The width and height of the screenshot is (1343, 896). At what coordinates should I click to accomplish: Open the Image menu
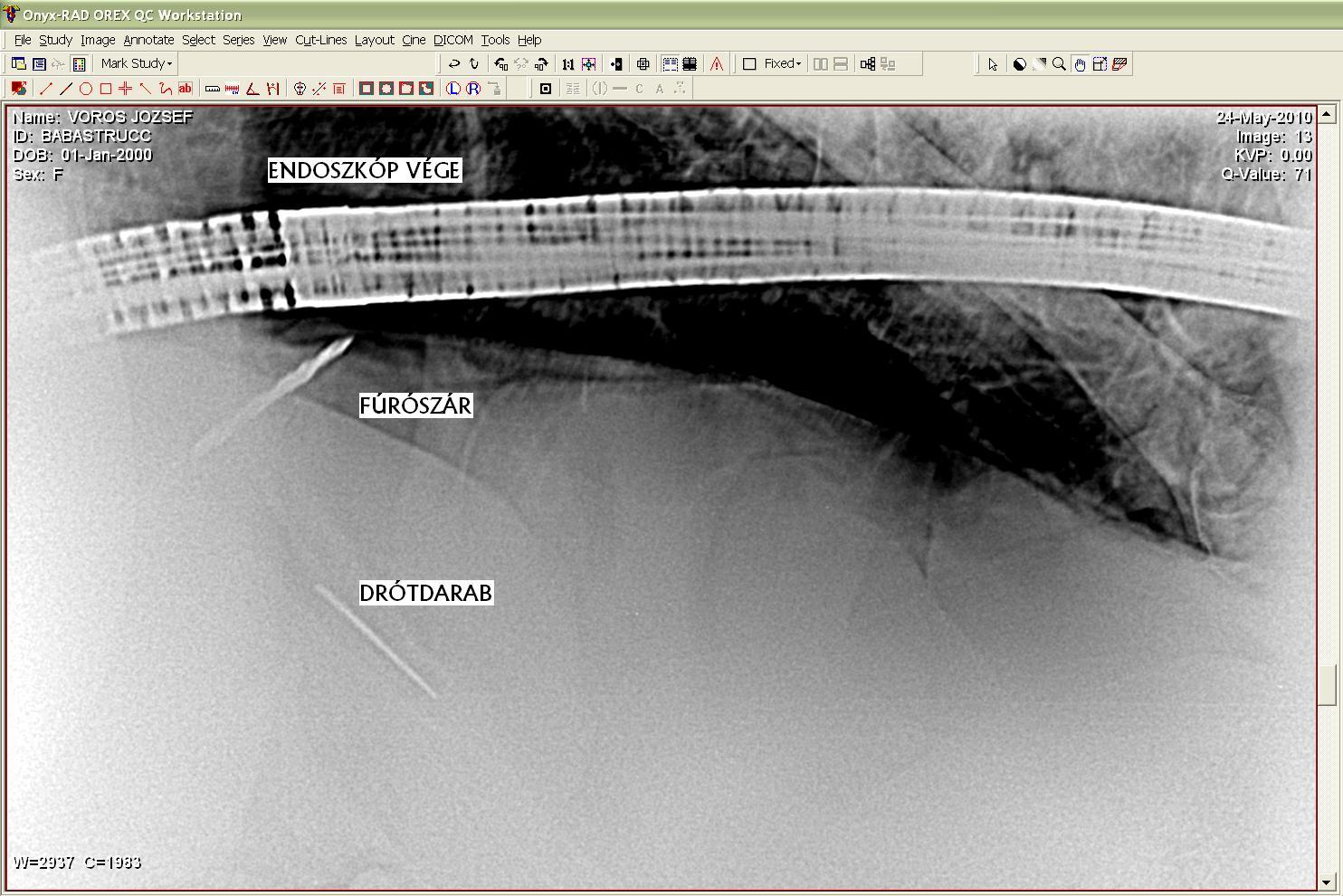coord(98,40)
